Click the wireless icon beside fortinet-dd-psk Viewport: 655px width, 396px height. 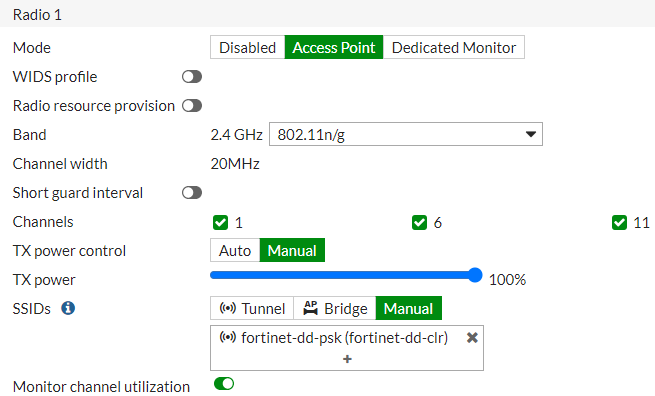click(228, 337)
